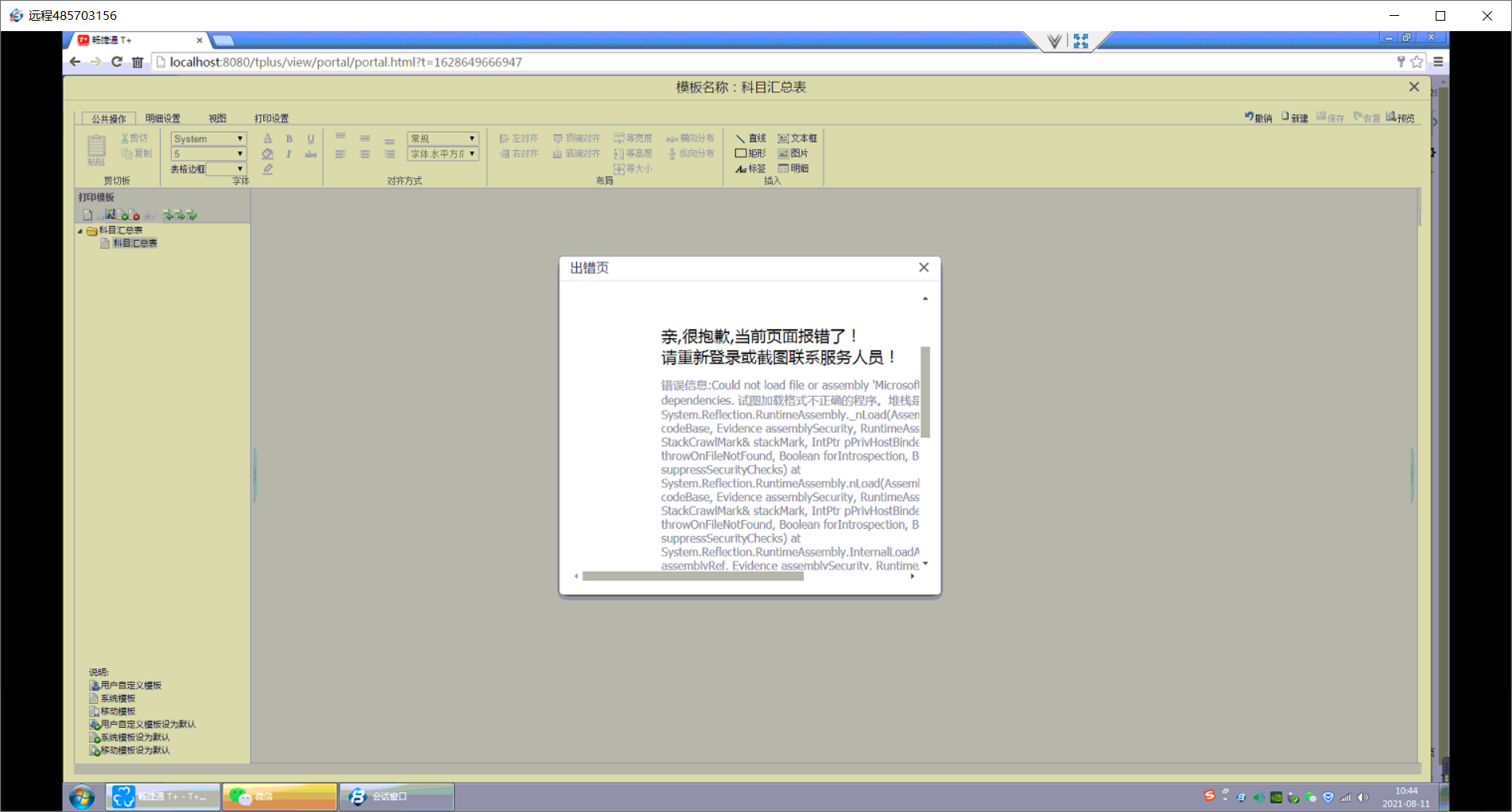
Task: Click the 横向分布 layout tool
Action: point(690,138)
